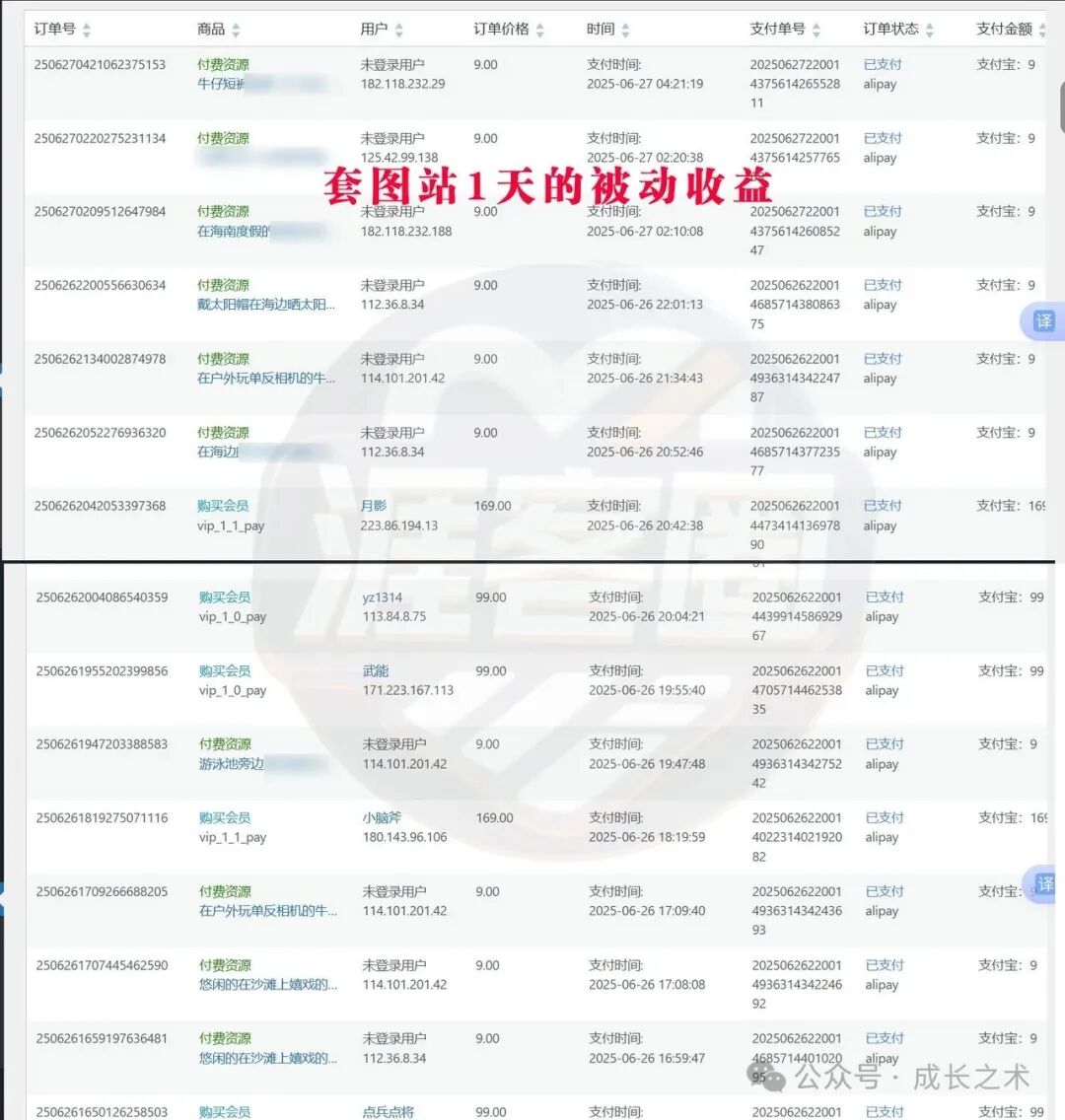Click user name yz1314
Screen dimensions: 1065x1120
point(382,597)
